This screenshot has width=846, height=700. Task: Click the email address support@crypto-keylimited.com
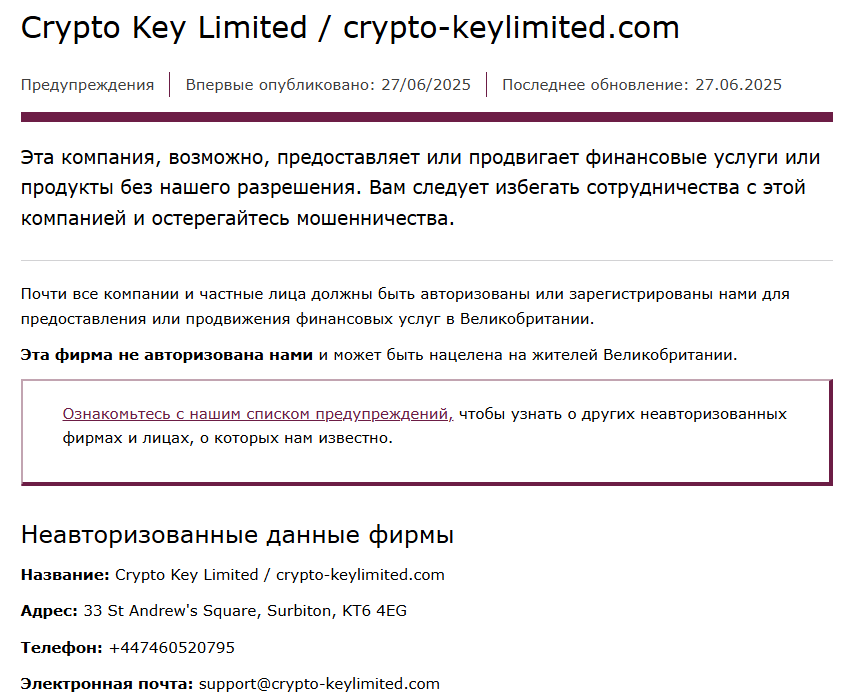(x=319, y=684)
